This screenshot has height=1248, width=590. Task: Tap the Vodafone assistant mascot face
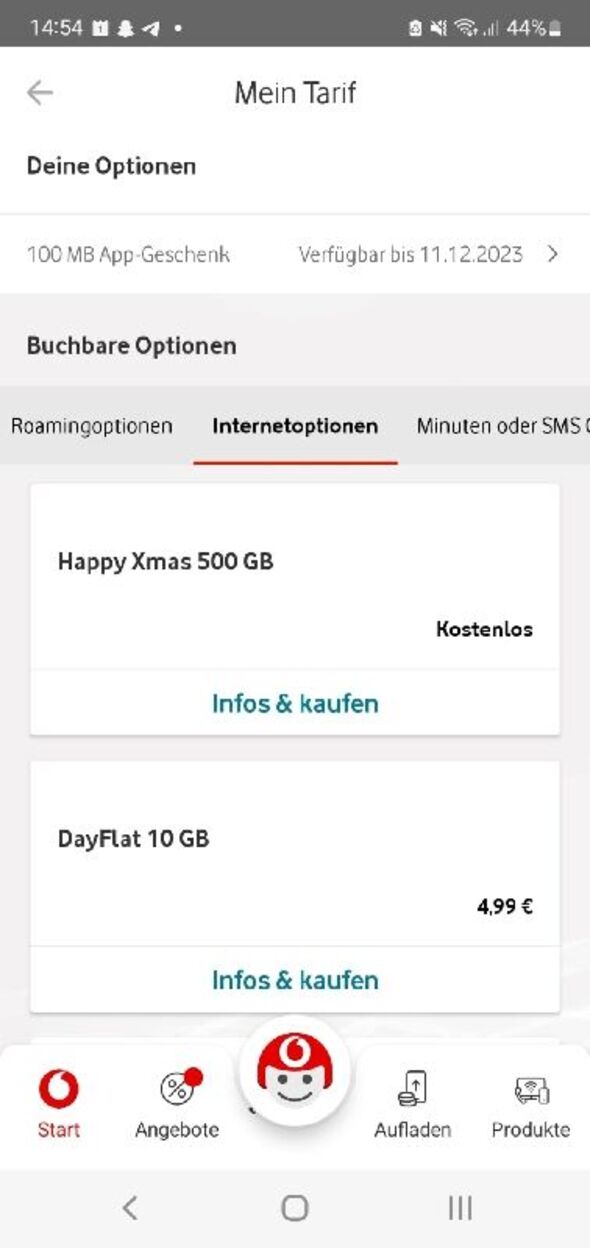pyautogui.click(x=294, y=1071)
